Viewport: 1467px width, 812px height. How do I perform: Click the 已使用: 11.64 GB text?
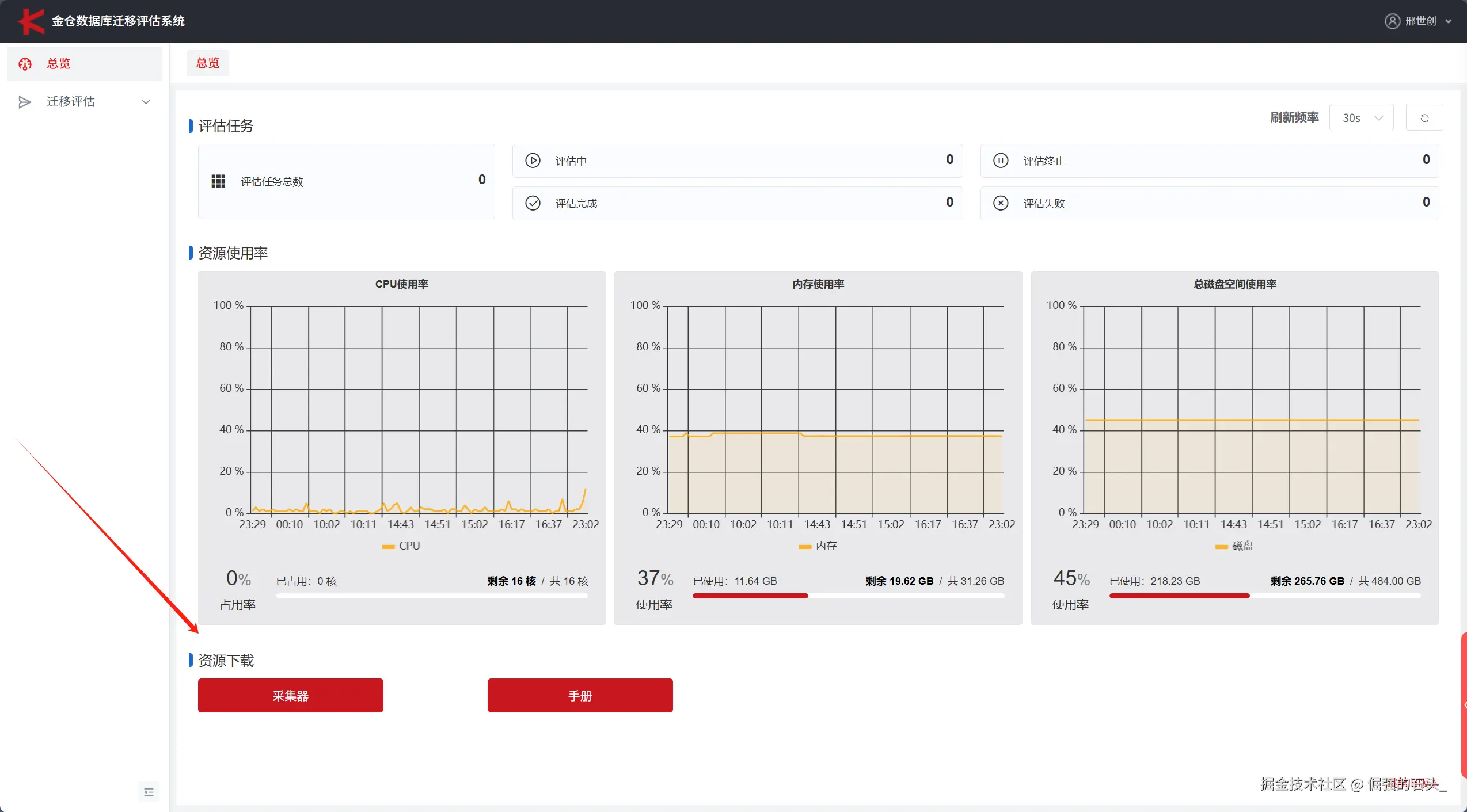[735, 581]
